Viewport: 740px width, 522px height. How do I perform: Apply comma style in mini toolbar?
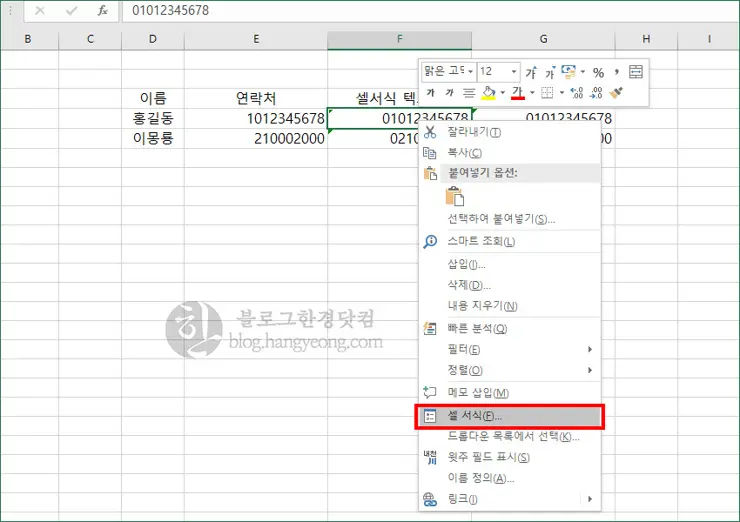(616, 72)
